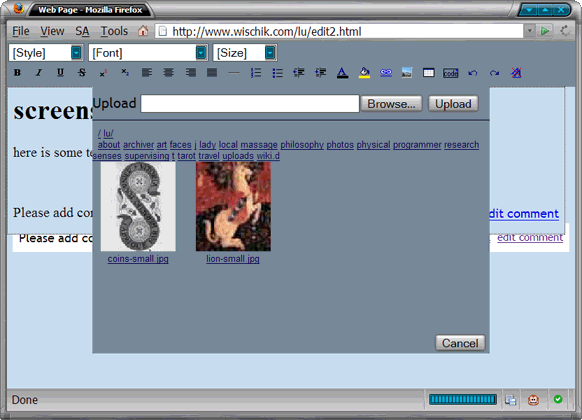The height and width of the screenshot is (420, 582).
Task: Insert bulleted list
Action: (277, 73)
